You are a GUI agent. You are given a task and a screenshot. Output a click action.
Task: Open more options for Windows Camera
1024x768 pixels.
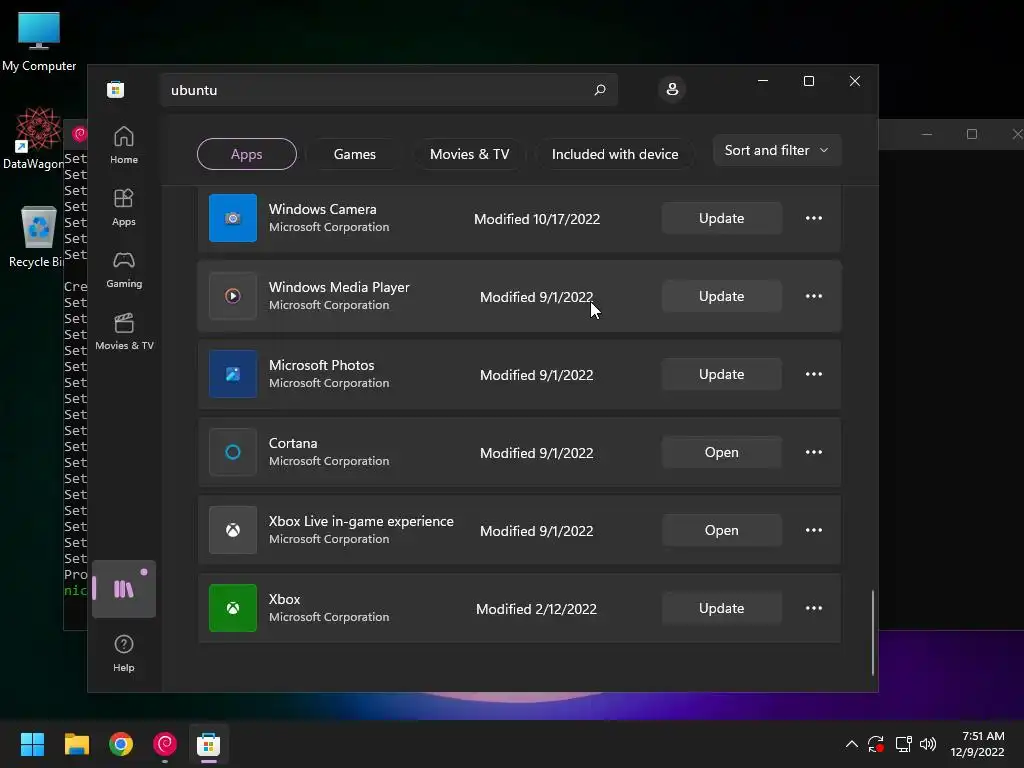[814, 218]
